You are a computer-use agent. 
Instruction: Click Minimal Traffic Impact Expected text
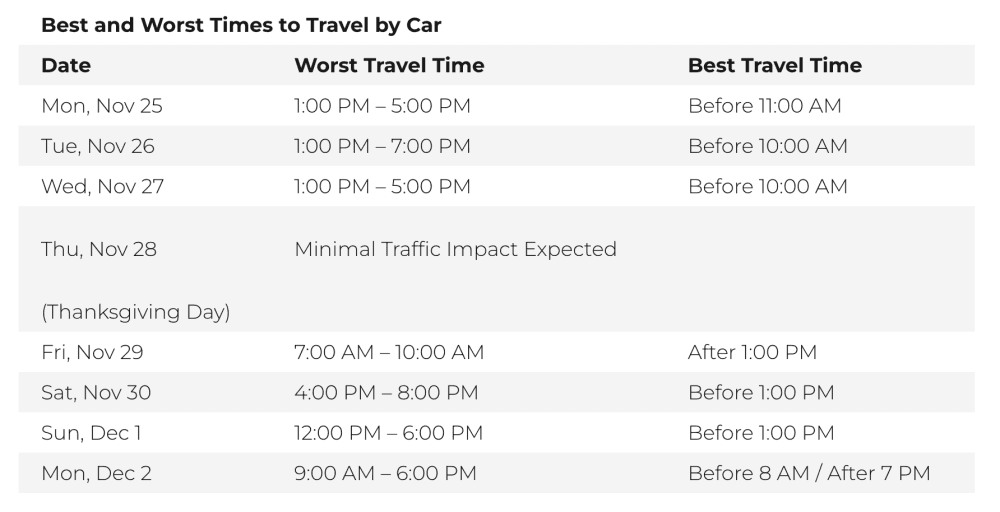[455, 249]
